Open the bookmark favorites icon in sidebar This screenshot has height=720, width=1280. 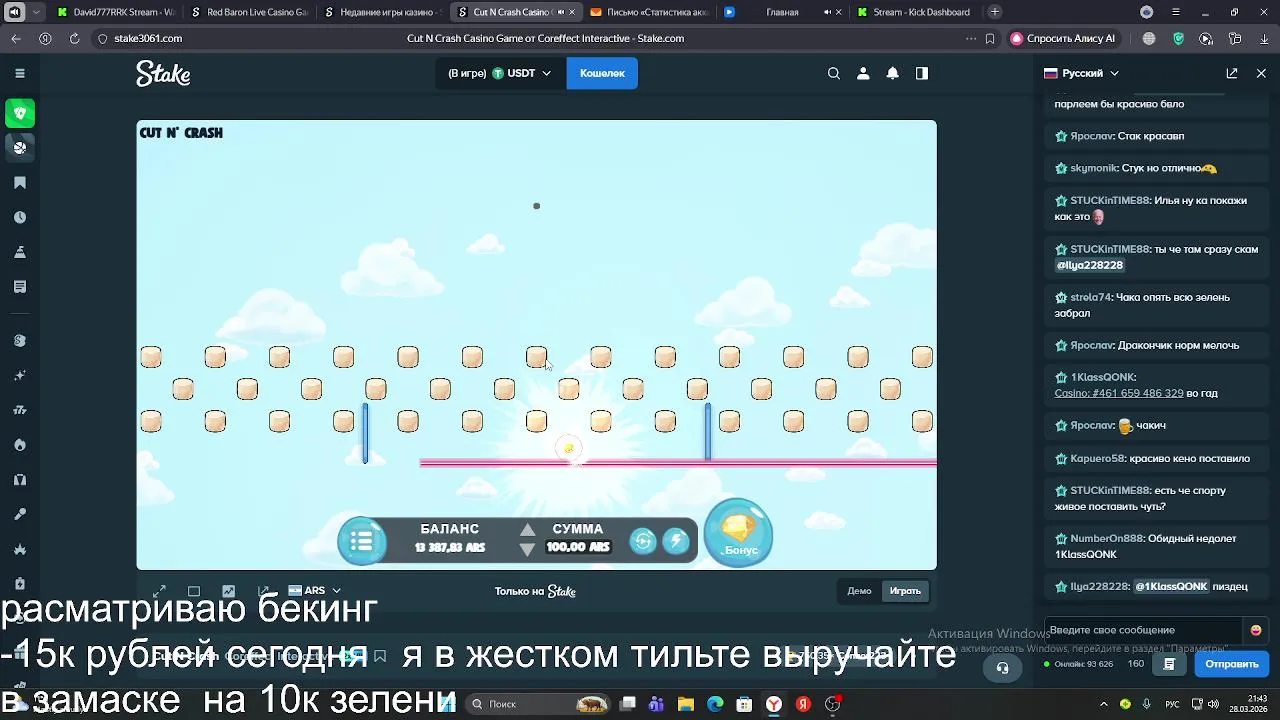click(19, 183)
